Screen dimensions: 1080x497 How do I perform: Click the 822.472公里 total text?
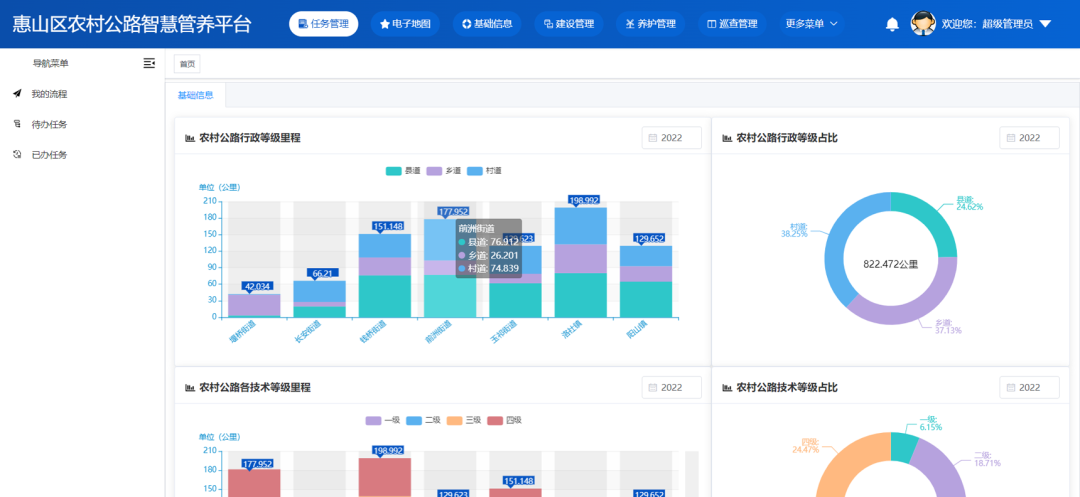891,264
